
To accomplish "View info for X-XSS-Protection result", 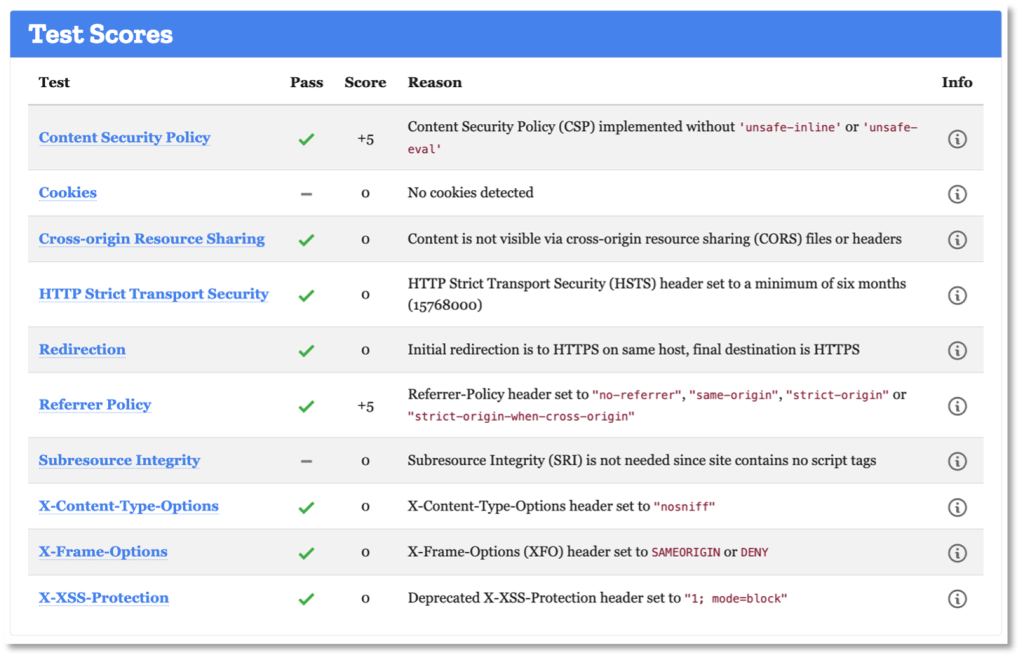I will (x=957, y=598).
